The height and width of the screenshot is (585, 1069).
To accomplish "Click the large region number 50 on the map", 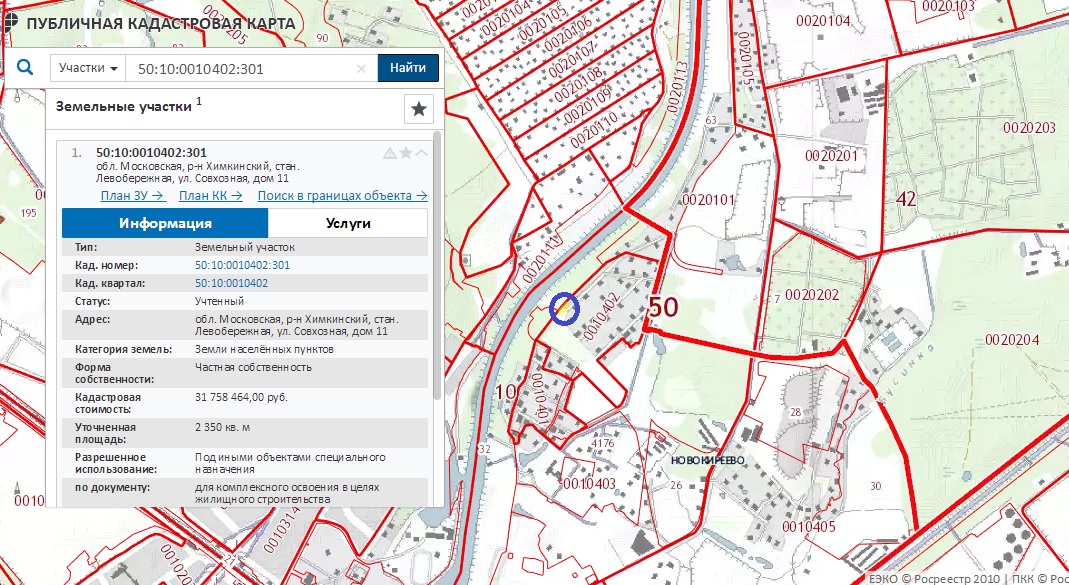I will pyautogui.click(x=663, y=306).
